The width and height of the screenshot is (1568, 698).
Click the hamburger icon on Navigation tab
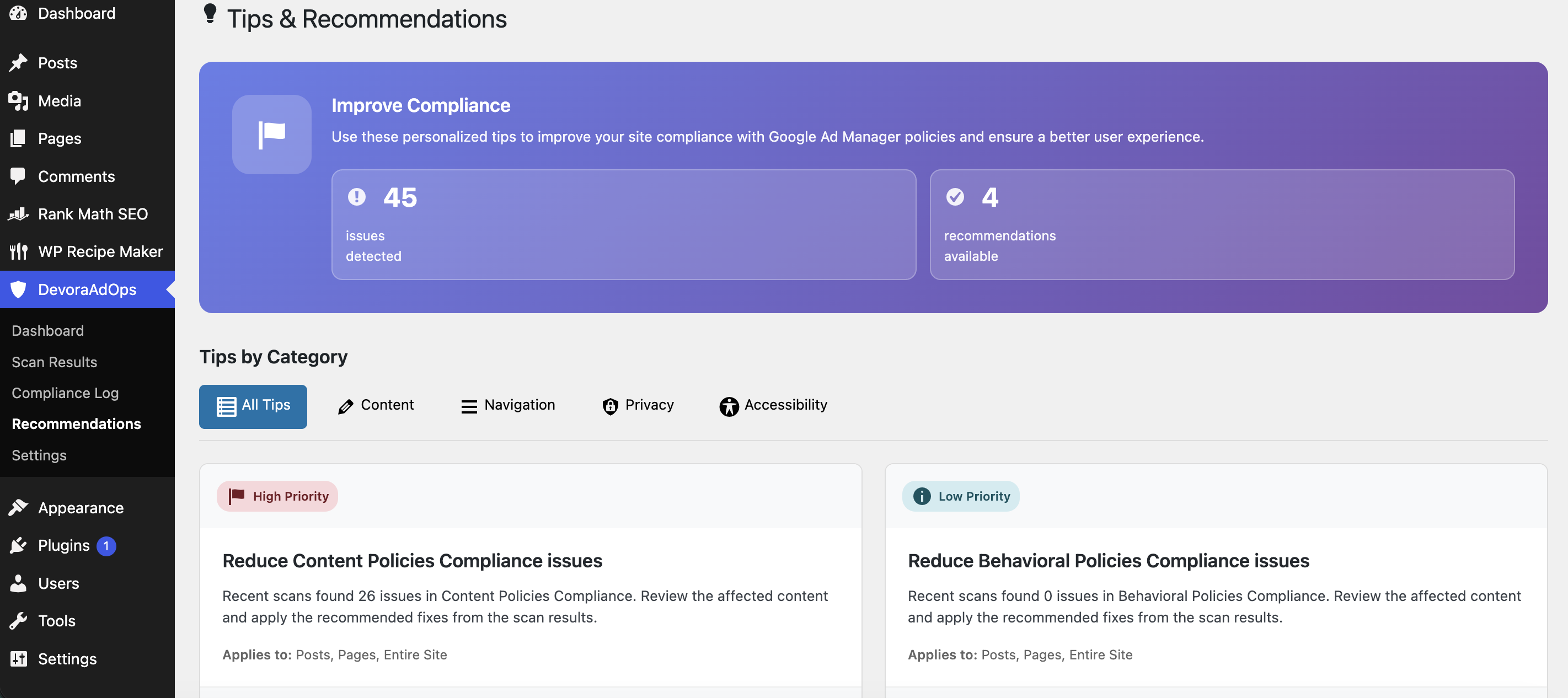pyautogui.click(x=469, y=406)
